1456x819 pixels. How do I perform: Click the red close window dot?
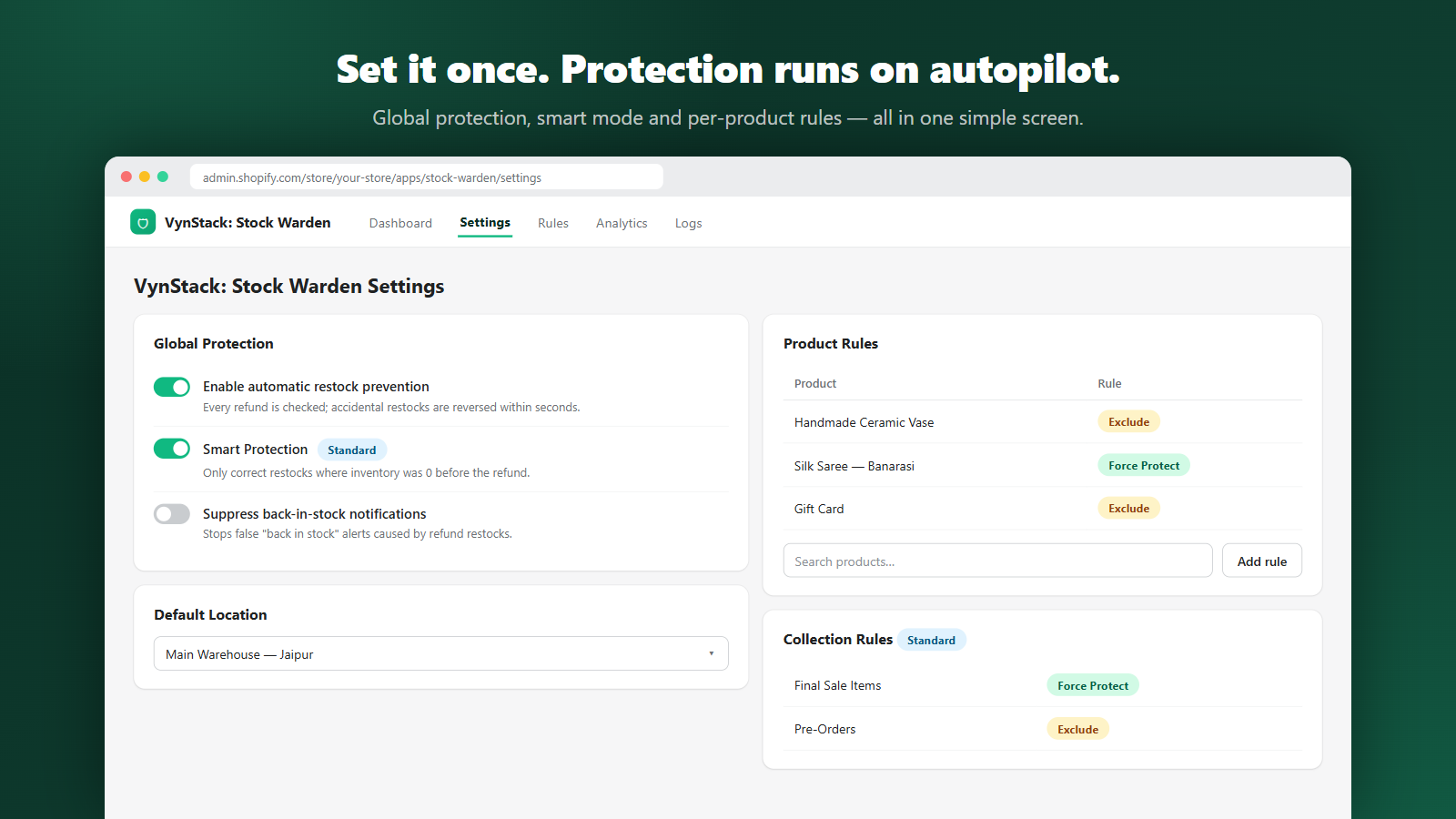pos(126,177)
